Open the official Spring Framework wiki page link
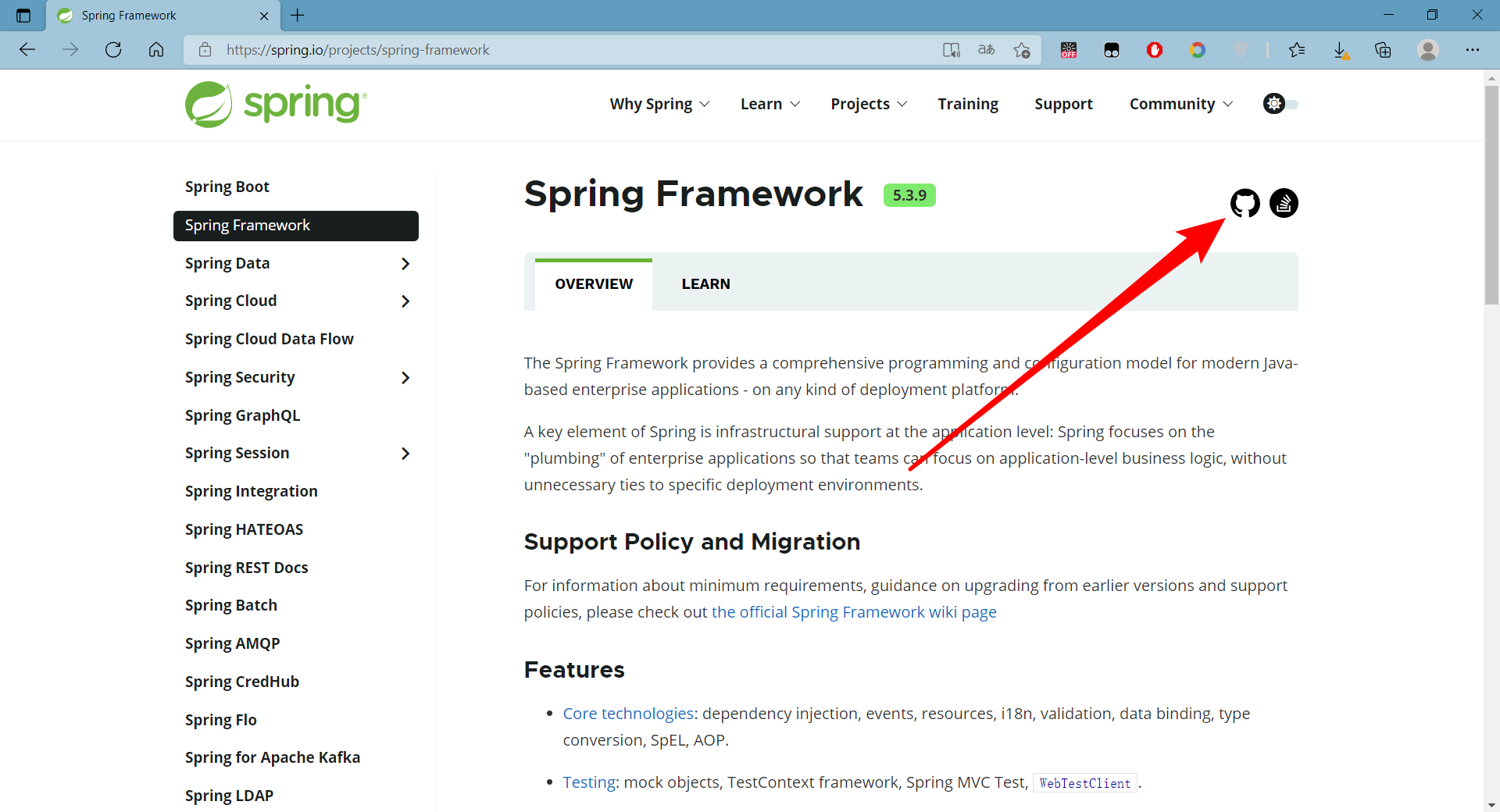This screenshot has width=1500, height=812. [x=854, y=612]
